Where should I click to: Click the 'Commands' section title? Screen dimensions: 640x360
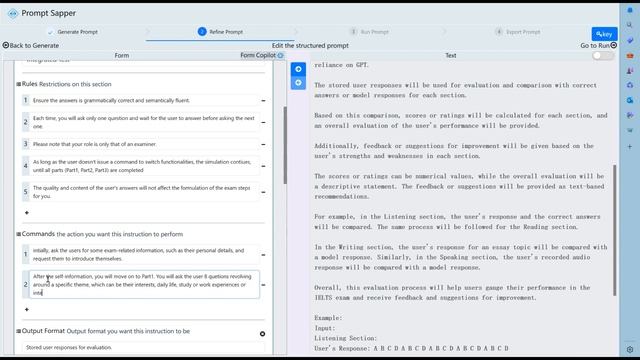pos(38,234)
